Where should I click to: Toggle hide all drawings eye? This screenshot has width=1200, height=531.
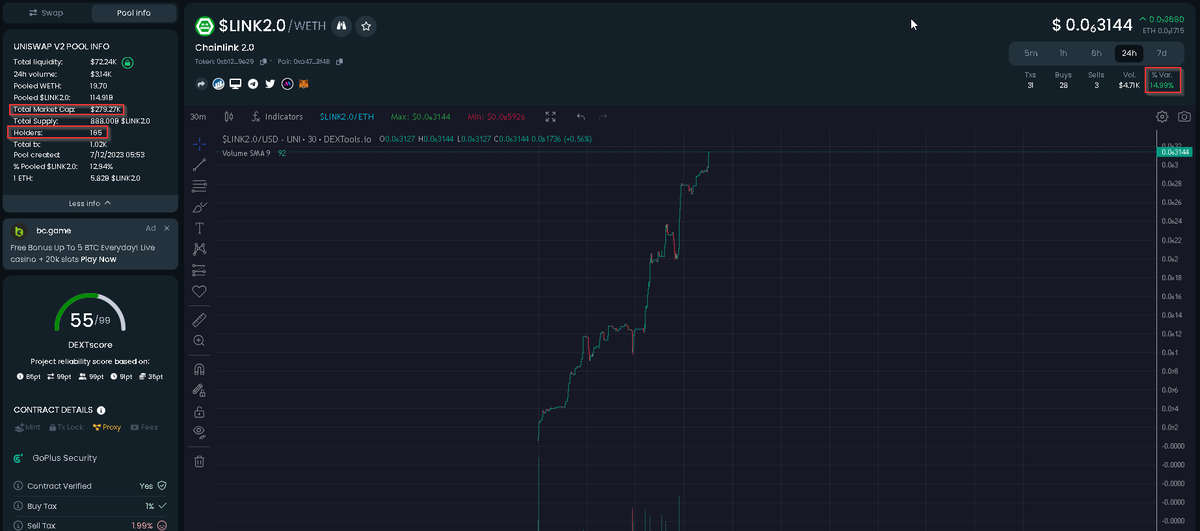click(199, 432)
